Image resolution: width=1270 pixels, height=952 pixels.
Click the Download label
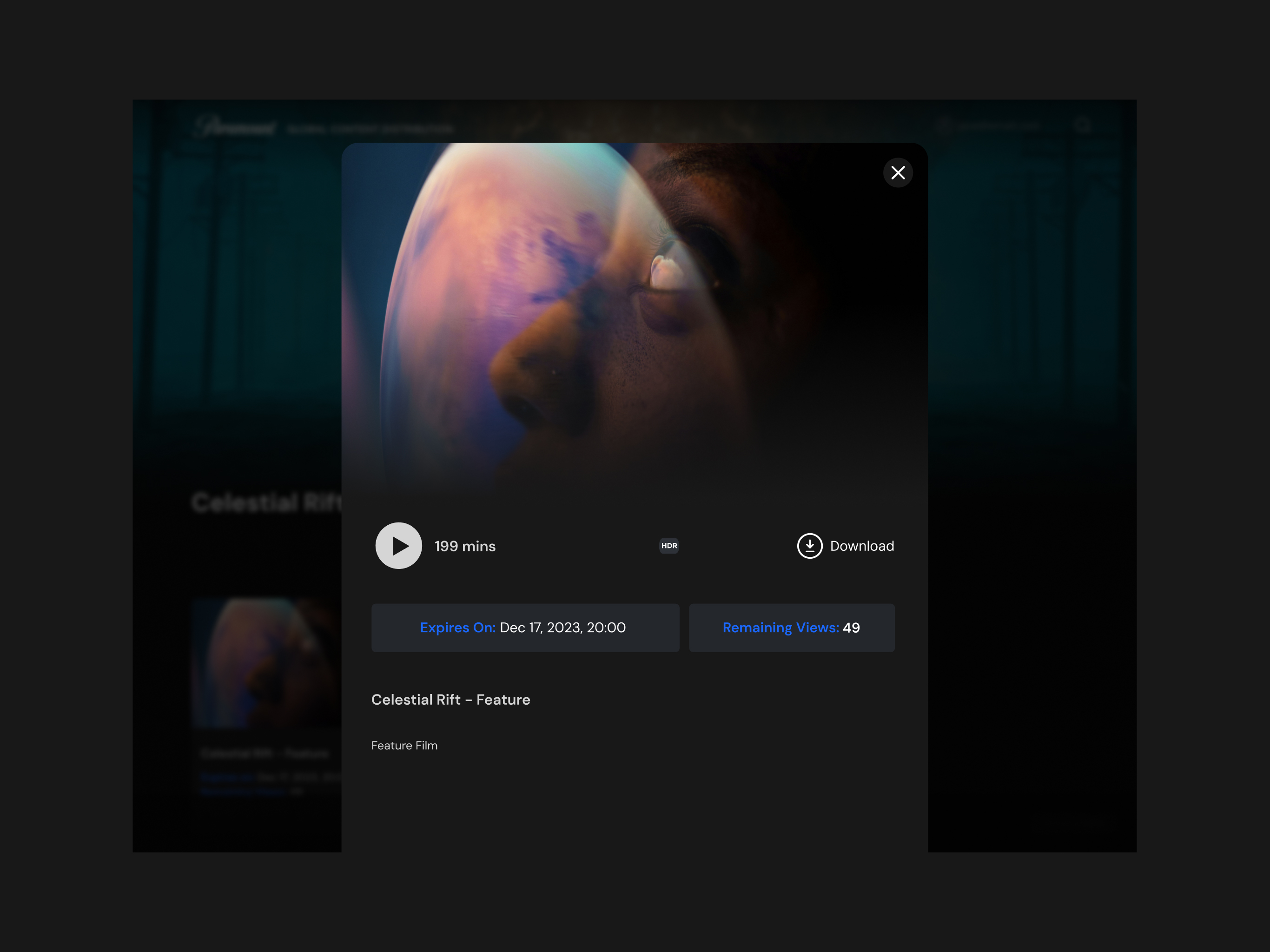click(862, 546)
